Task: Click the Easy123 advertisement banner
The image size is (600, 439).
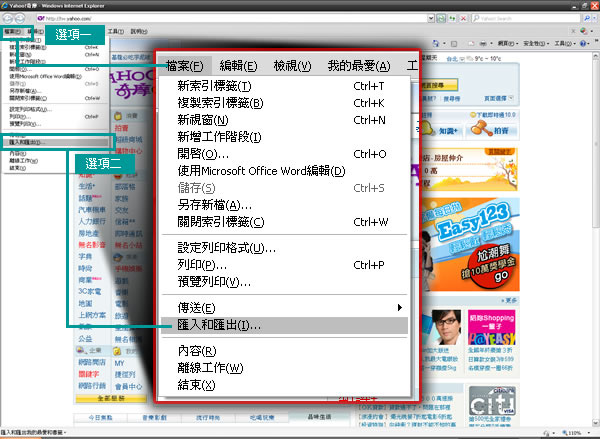Action: (x=470, y=245)
